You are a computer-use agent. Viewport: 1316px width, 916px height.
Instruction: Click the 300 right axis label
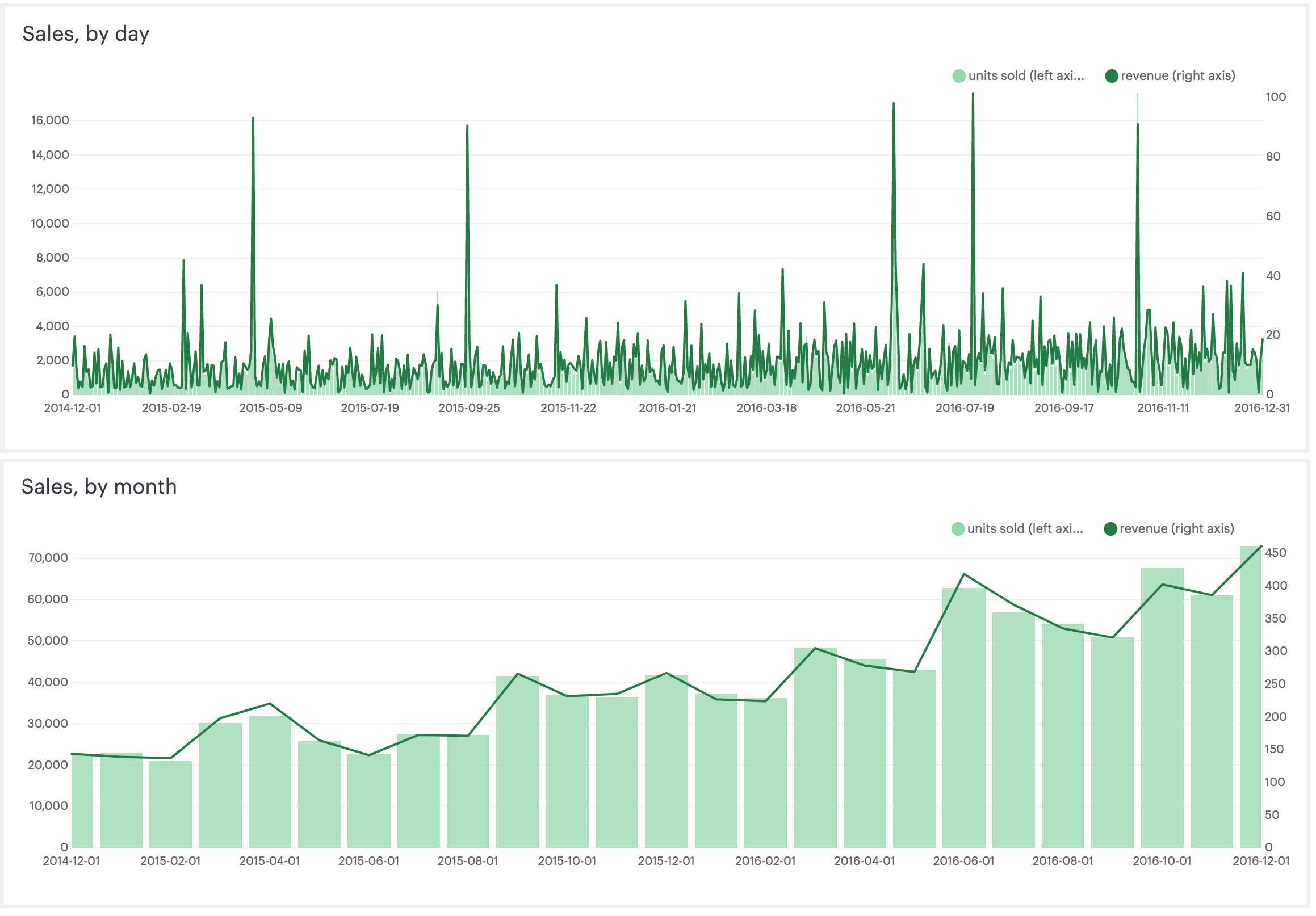point(1275,651)
